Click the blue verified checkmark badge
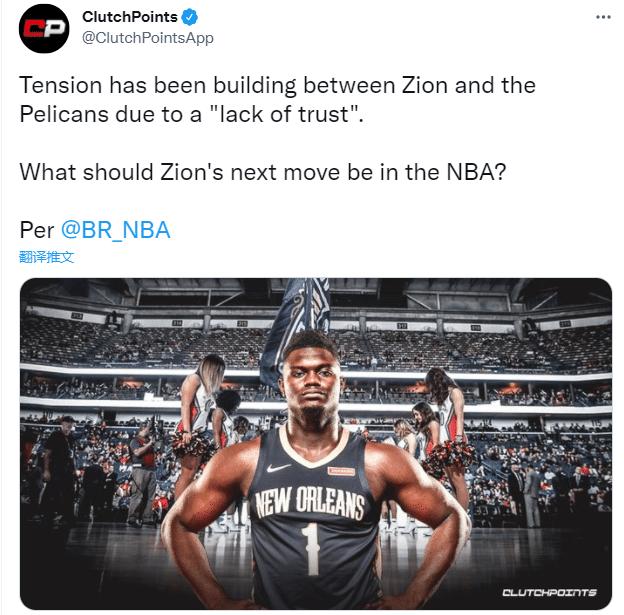 tap(189, 17)
